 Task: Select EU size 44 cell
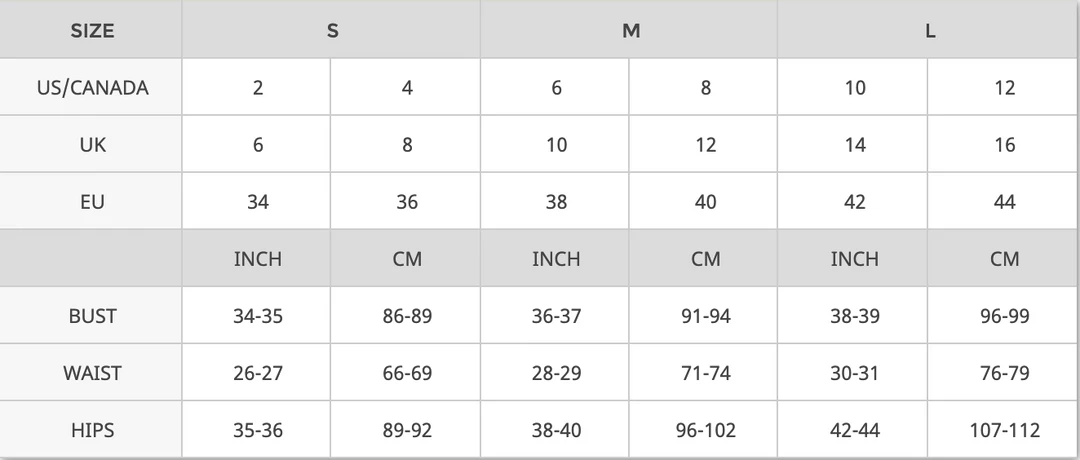(x=1004, y=202)
